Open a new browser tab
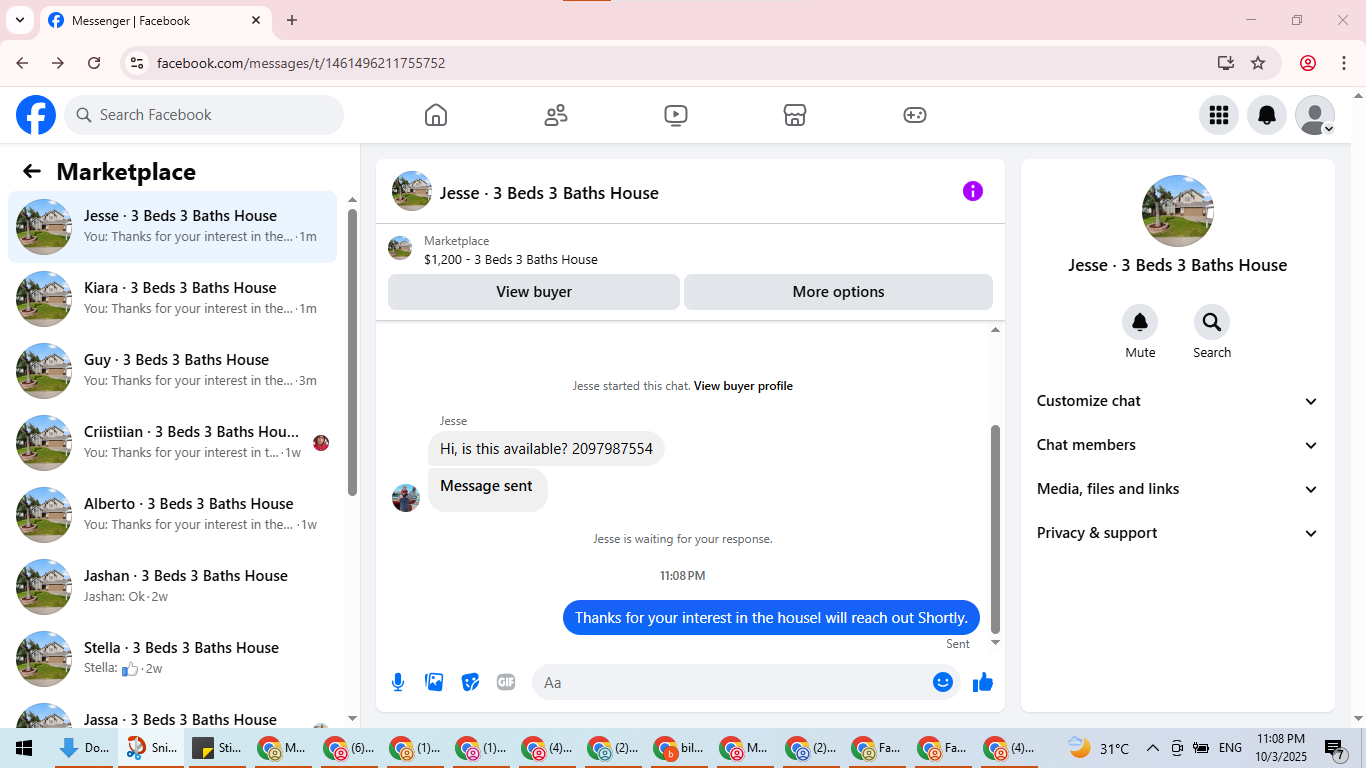The width and height of the screenshot is (1366, 768). coord(292,20)
